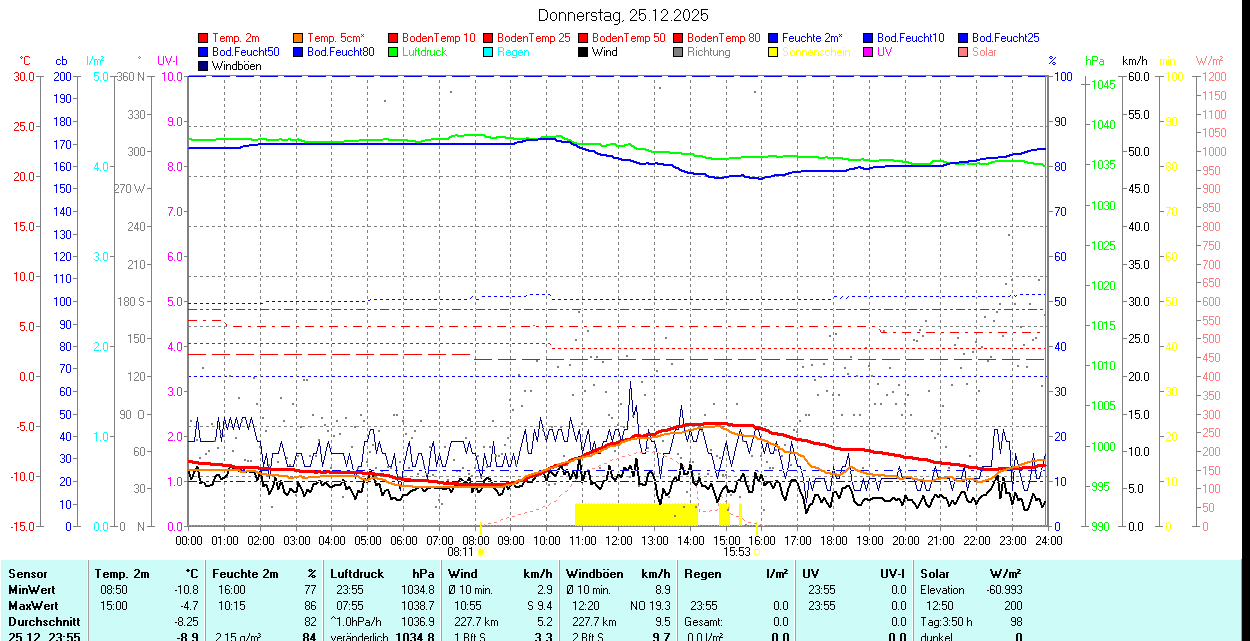Click the 12:00 tick on time axis
The image size is (1250, 641).
[x=619, y=540]
